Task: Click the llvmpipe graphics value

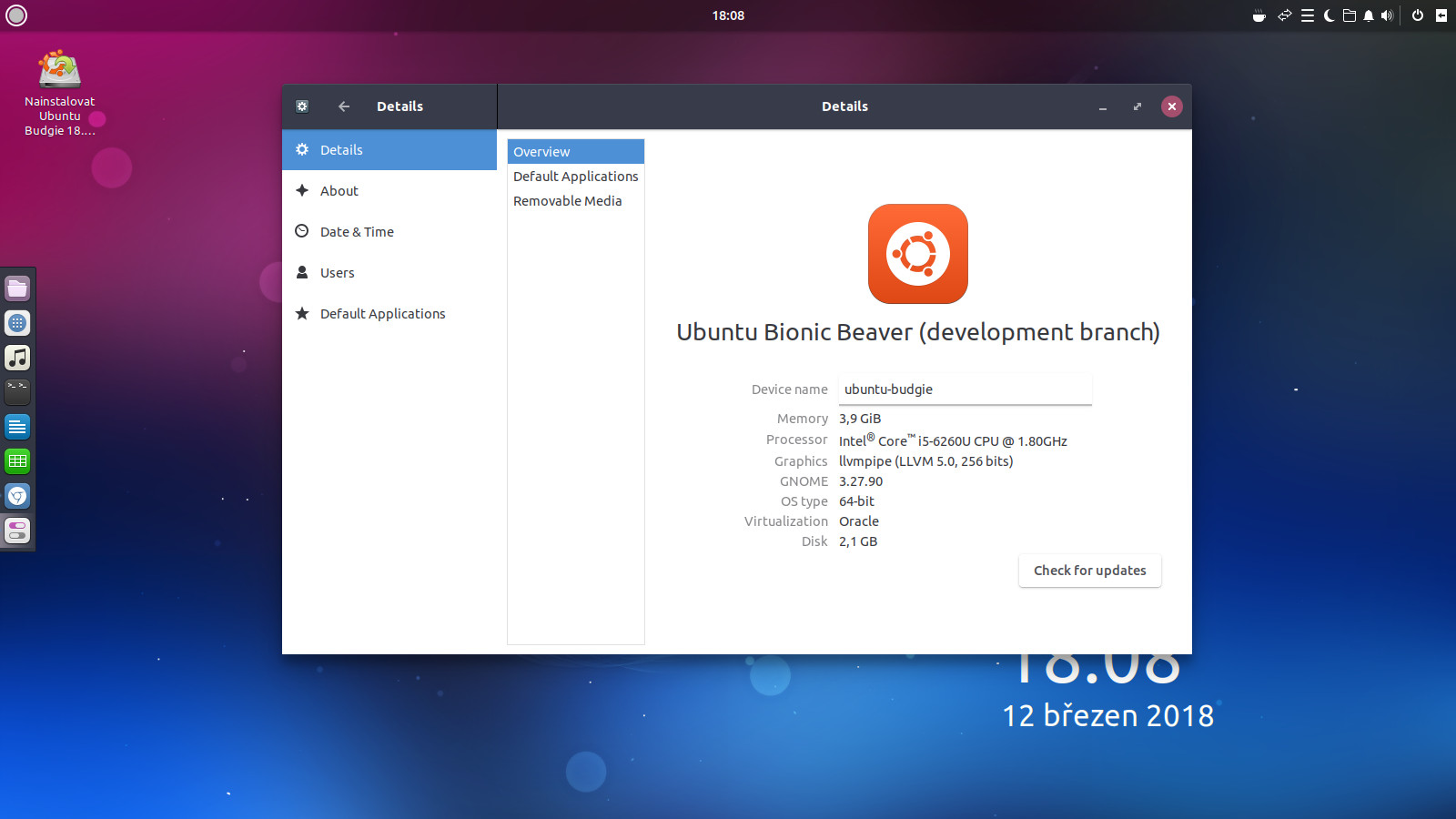Action: click(x=925, y=461)
